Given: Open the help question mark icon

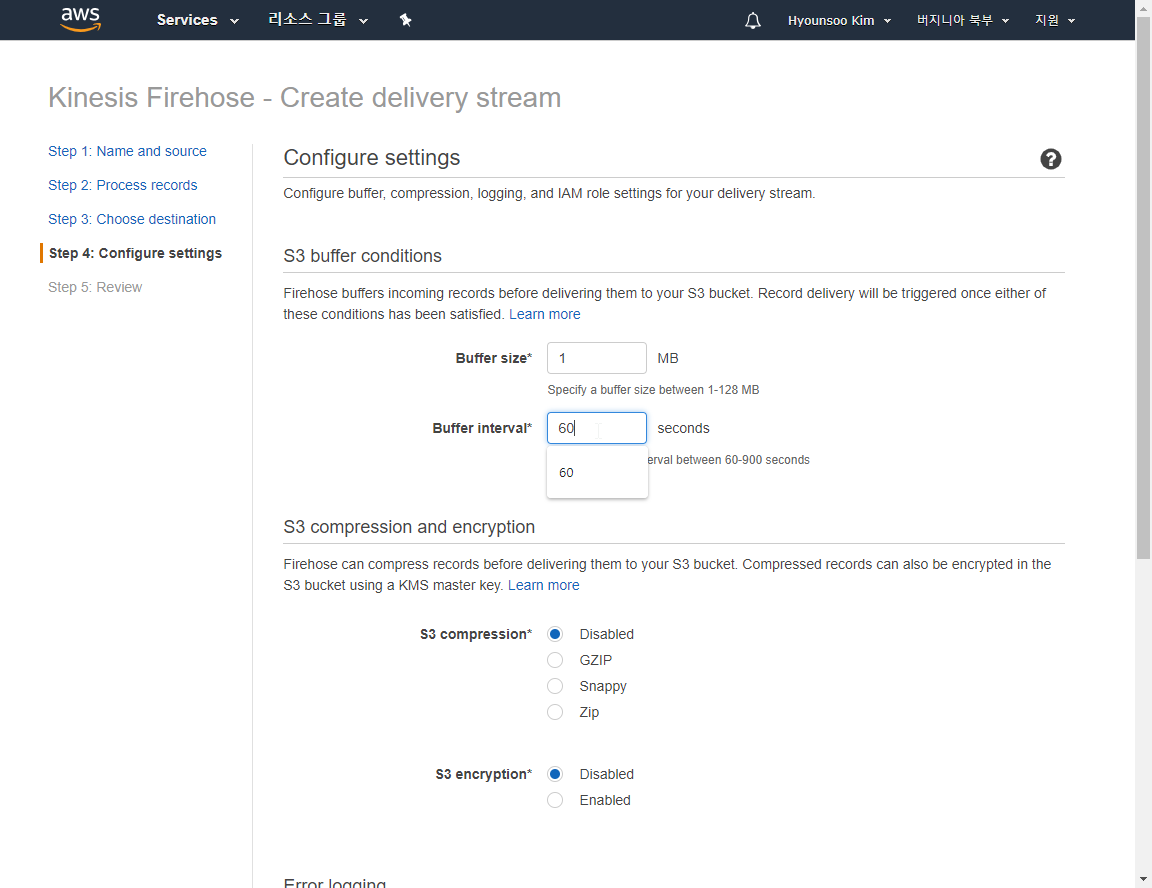Looking at the screenshot, I should (1051, 159).
